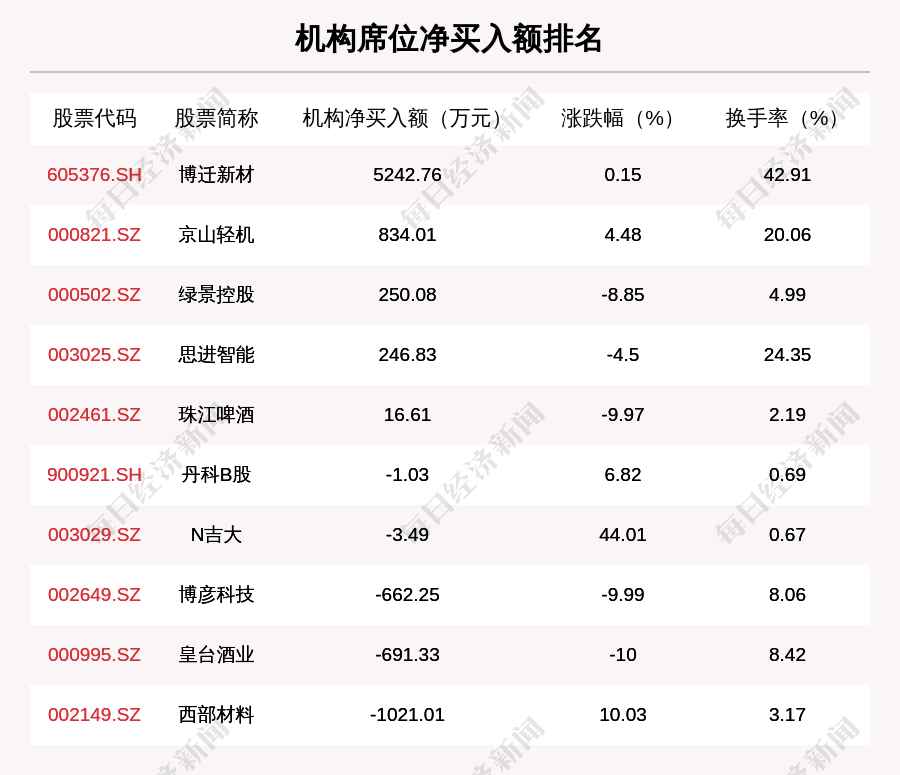Select the 股票简称 column header

(x=216, y=118)
